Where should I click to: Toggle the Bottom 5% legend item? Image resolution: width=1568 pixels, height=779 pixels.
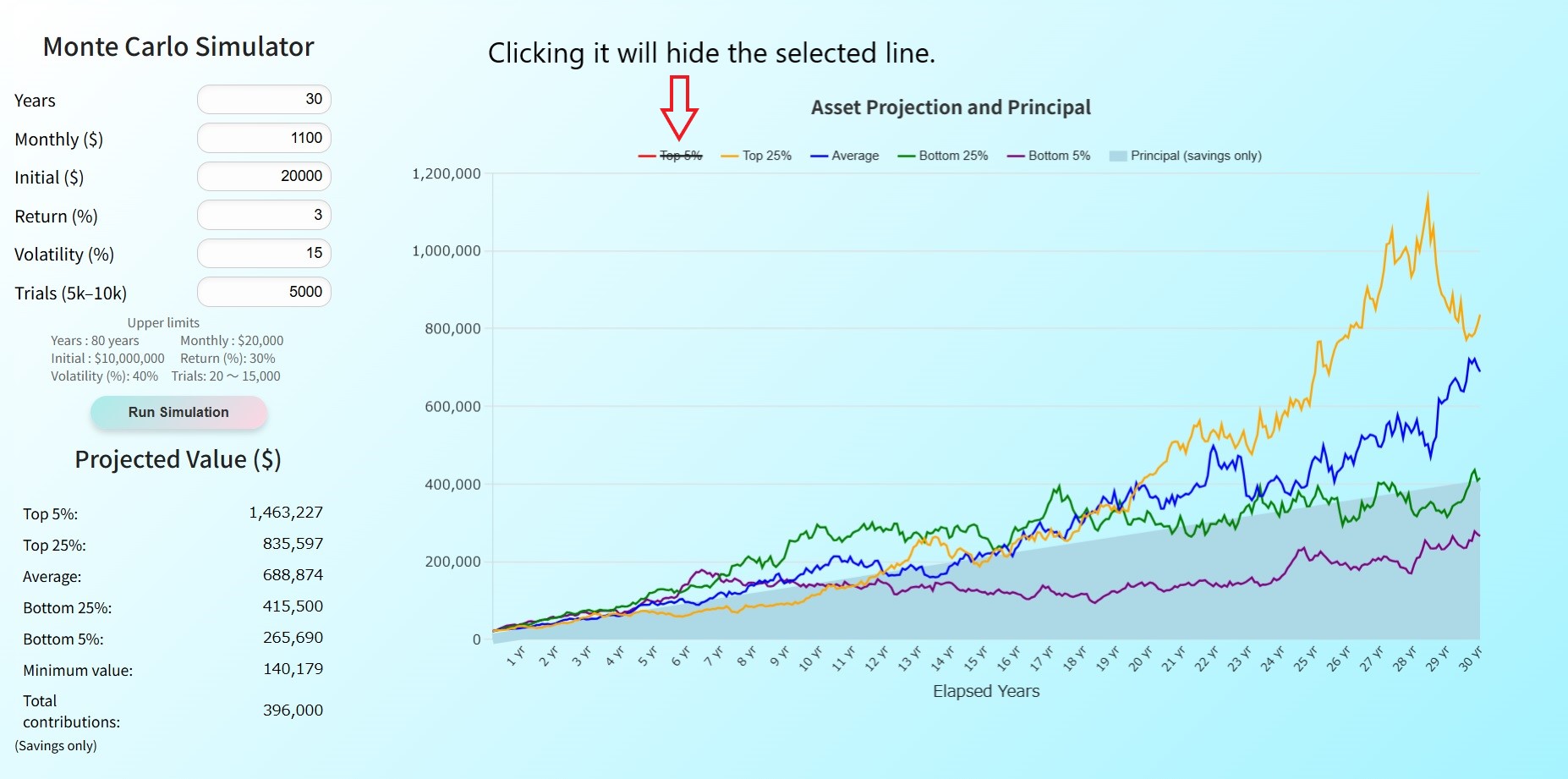click(x=1059, y=156)
